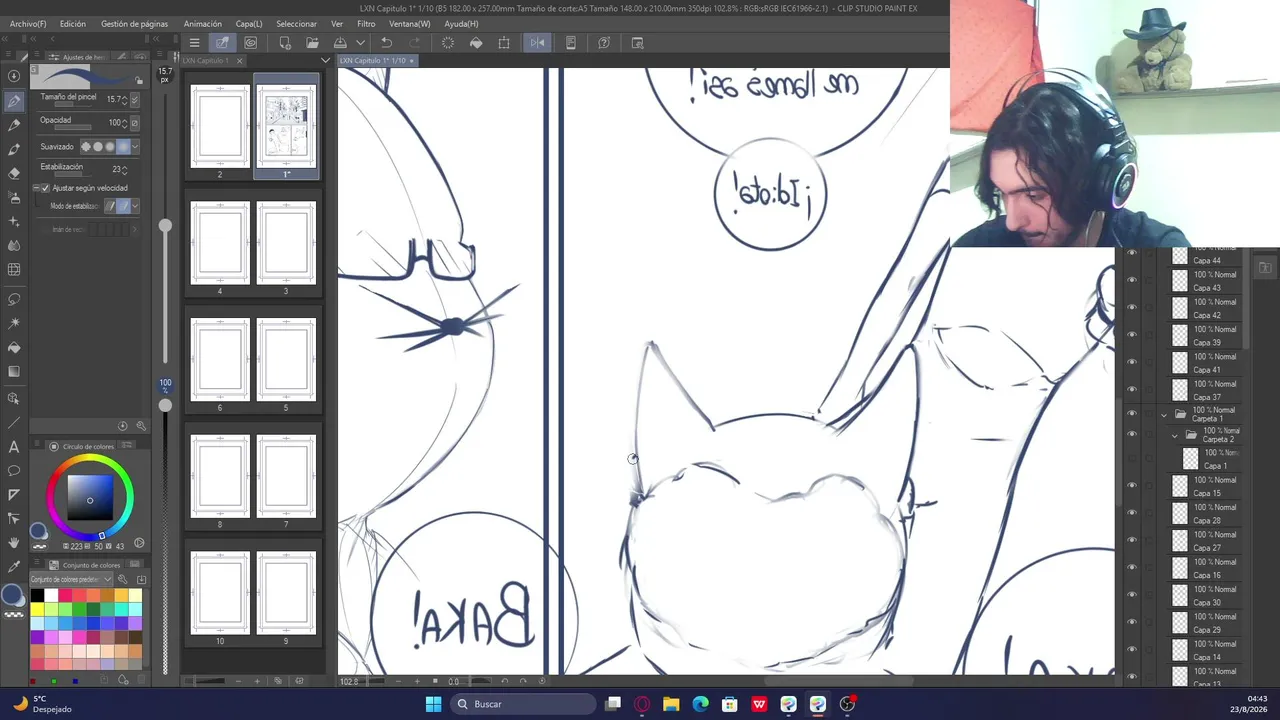This screenshot has height=720, width=1280.
Task: Hide layer Capa 43
Action: coord(1131,281)
